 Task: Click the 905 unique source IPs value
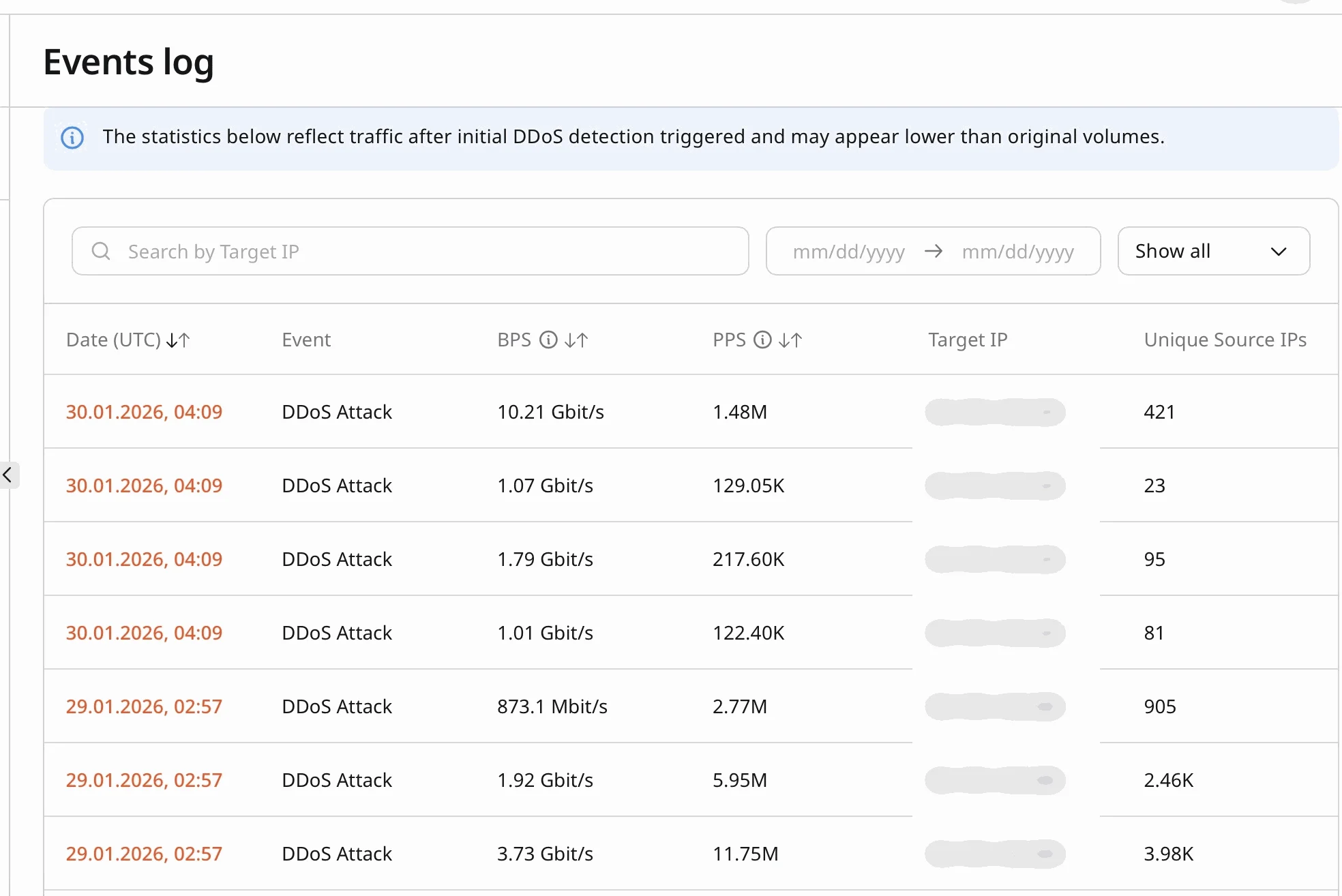click(x=1160, y=706)
